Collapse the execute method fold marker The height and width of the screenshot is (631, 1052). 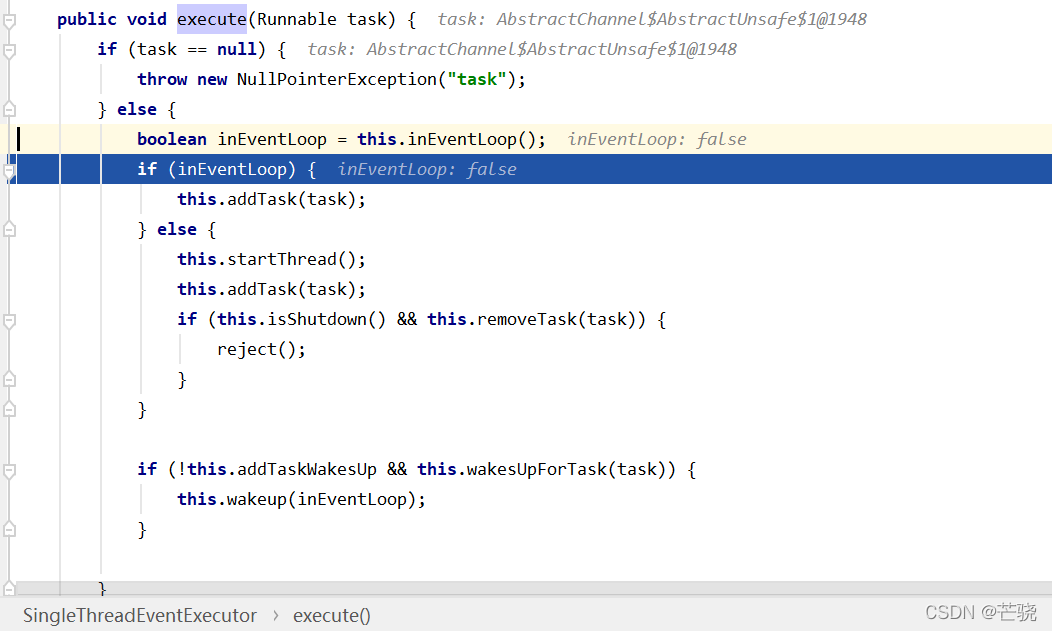(x=9, y=20)
